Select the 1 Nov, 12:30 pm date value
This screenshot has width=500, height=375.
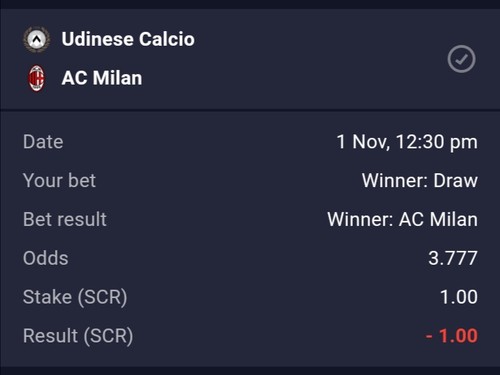tap(407, 142)
